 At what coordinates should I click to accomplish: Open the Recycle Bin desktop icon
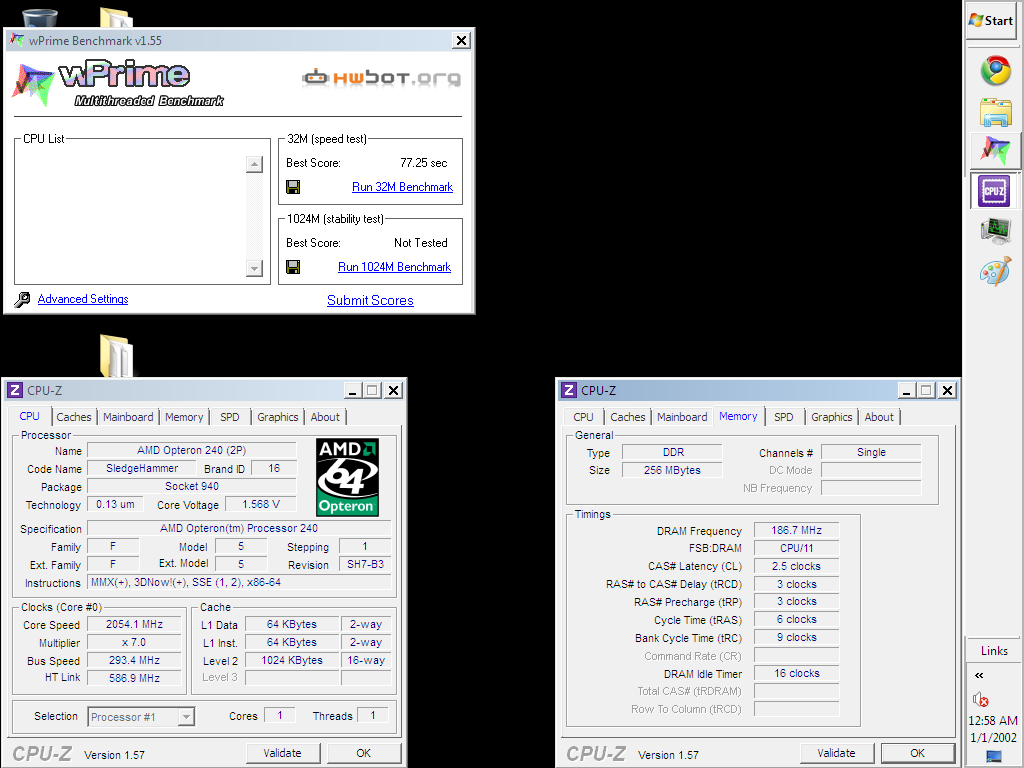click(x=40, y=17)
